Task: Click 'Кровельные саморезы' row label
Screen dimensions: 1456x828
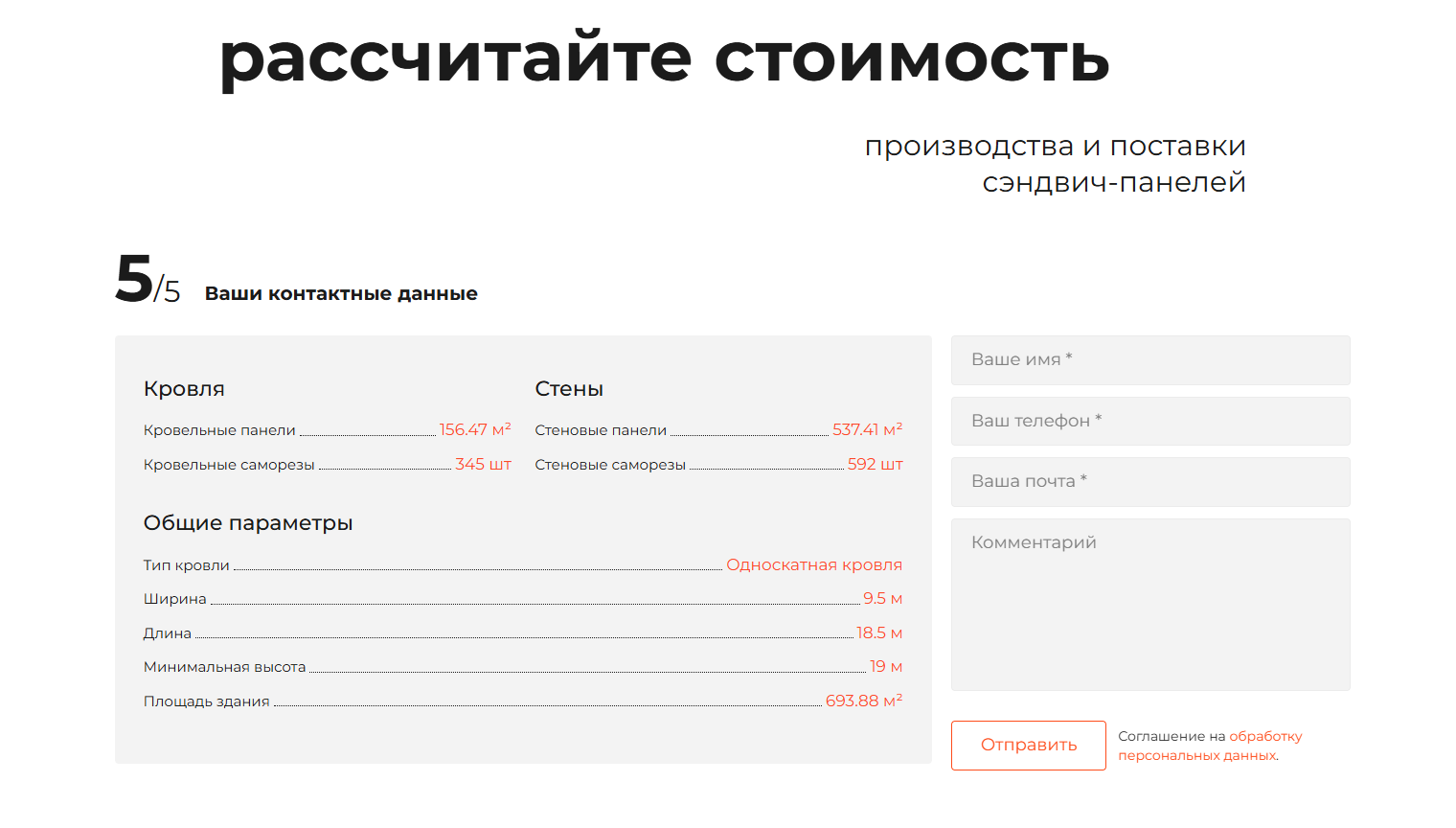Action: [x=229, y=465]
